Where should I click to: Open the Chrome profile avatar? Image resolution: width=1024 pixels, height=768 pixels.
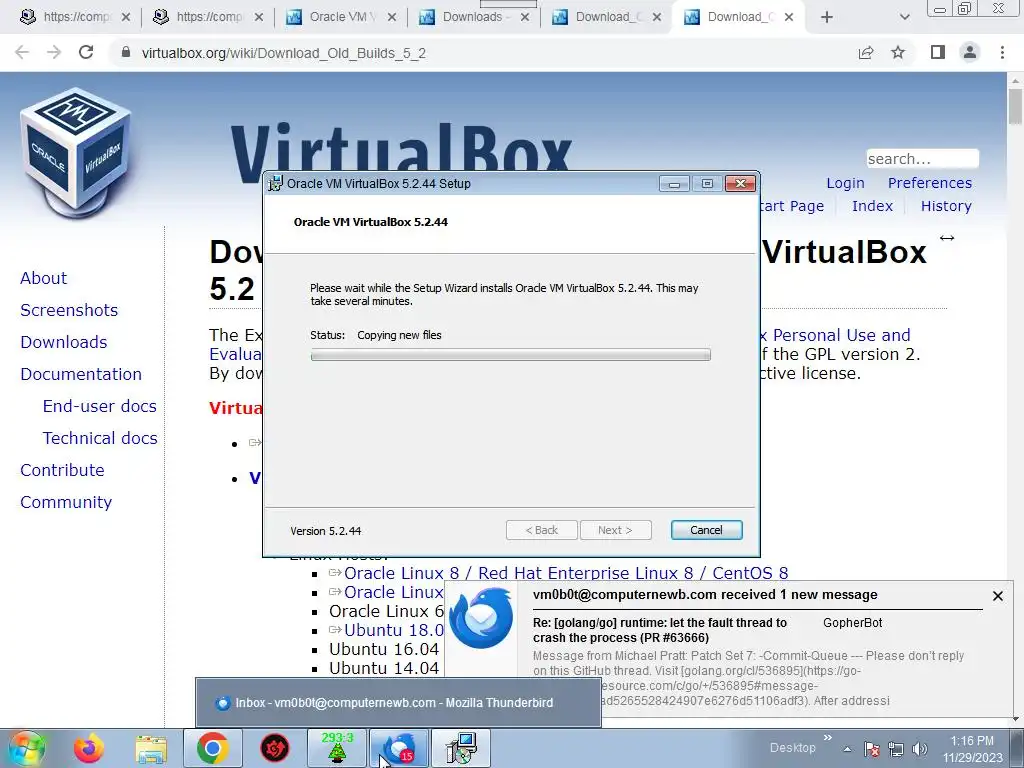coord(970,53)
